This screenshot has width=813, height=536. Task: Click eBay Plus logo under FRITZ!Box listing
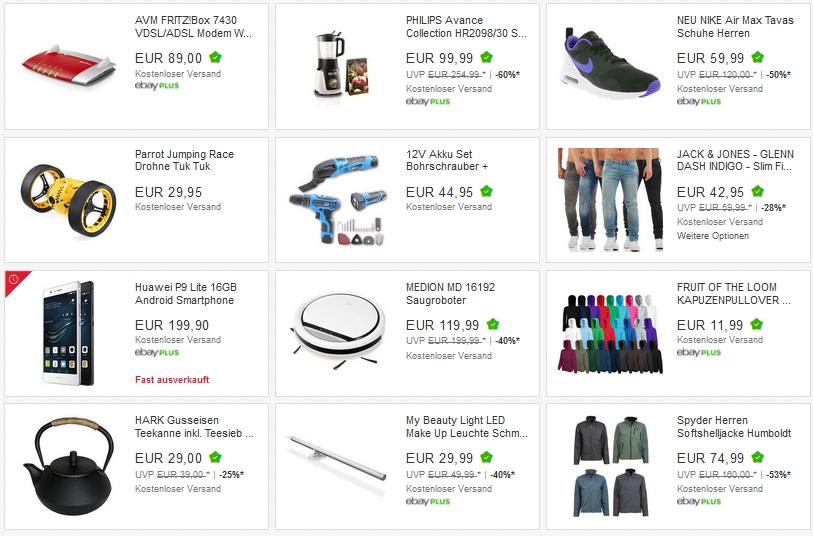[157, 86]
